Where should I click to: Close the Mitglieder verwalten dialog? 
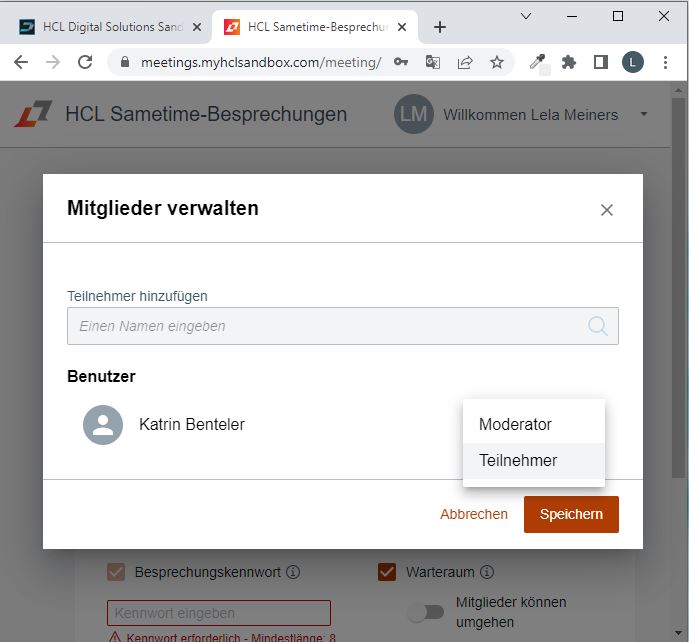(x=607, y=210)
